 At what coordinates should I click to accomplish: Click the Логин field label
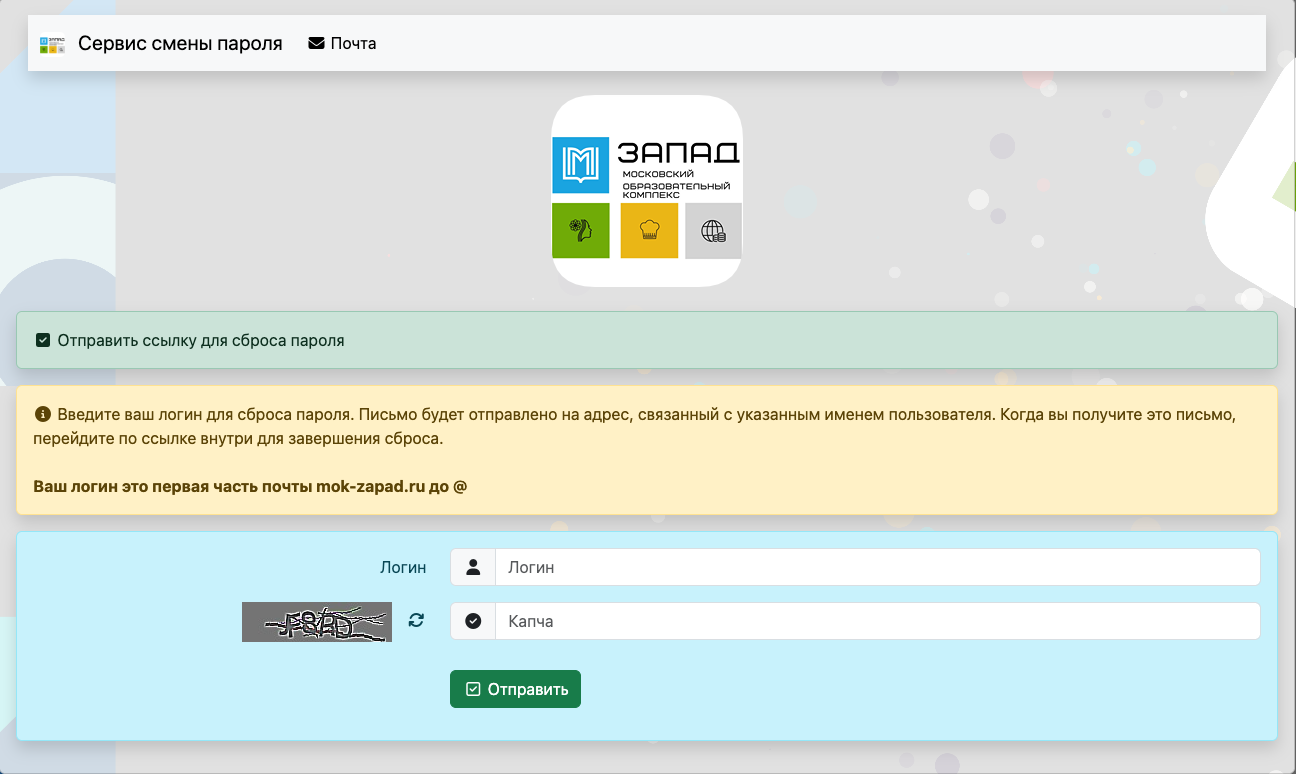coord(403,567)
